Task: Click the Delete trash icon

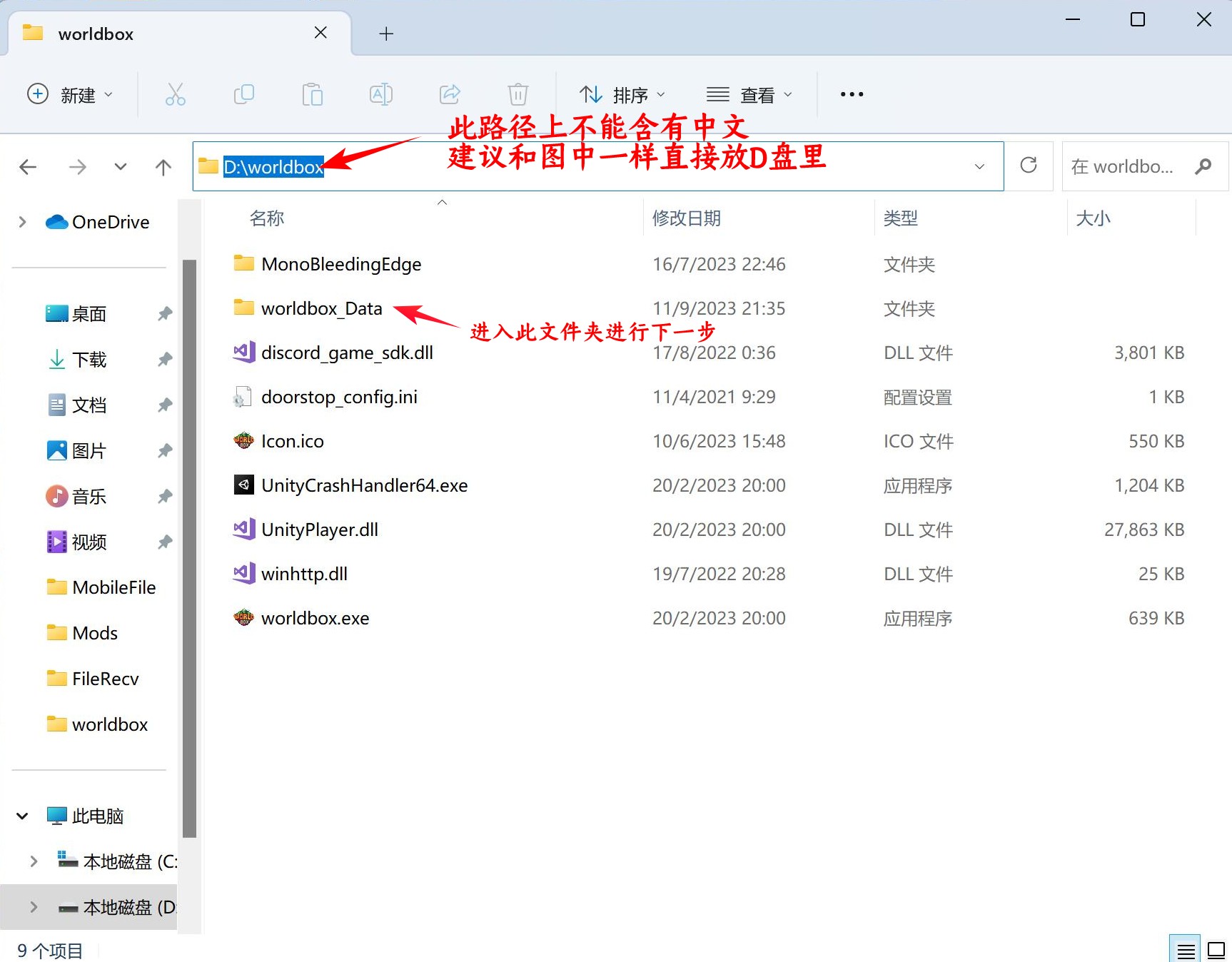Action: (518, 94)
